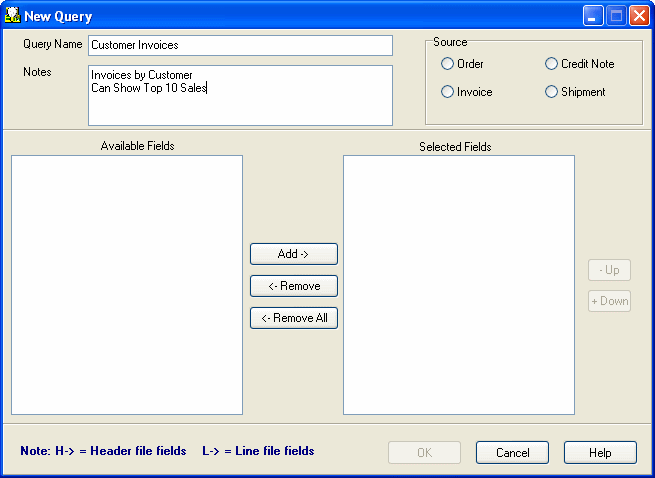Minimize the New Query window
This screenshot has height=478, width=655.
594,16
